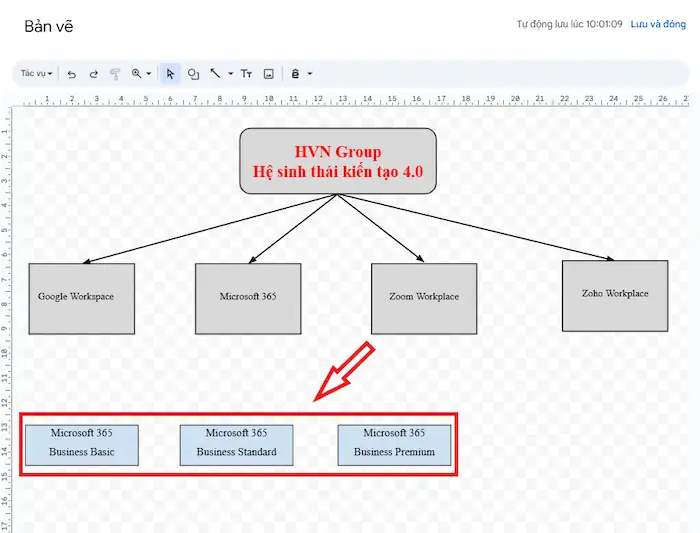Expand the zoom level dropdown arrow

click(x=149, y=74)
